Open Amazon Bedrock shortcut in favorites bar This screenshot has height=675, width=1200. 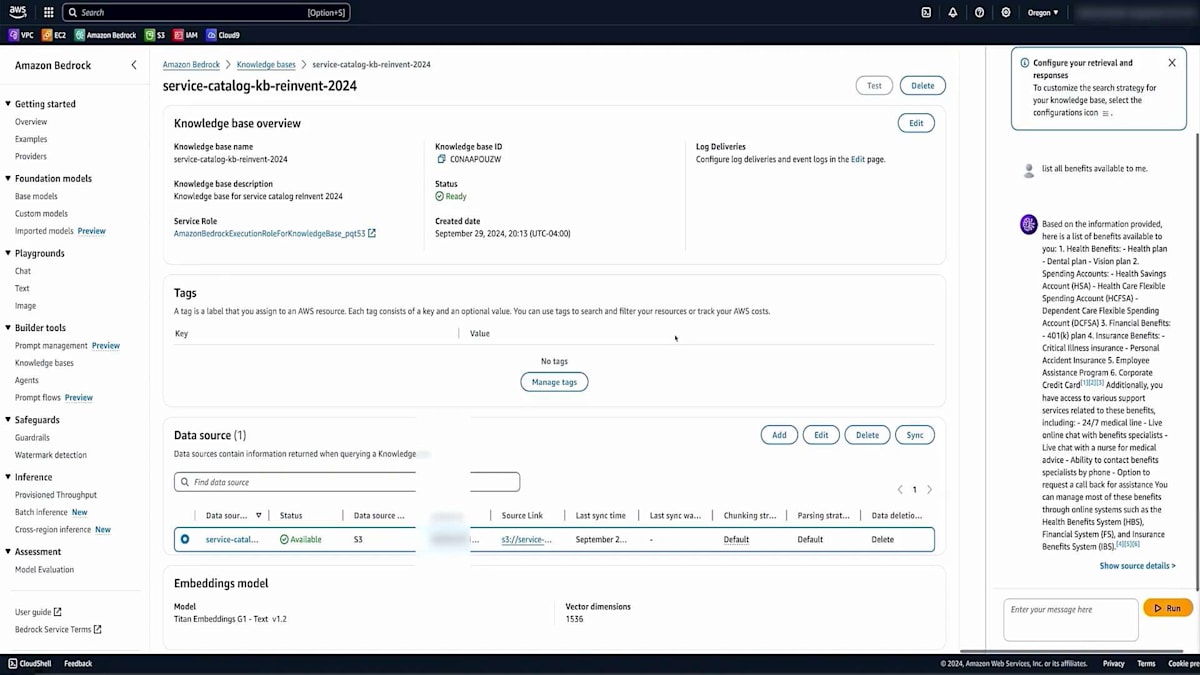point(106,35)
